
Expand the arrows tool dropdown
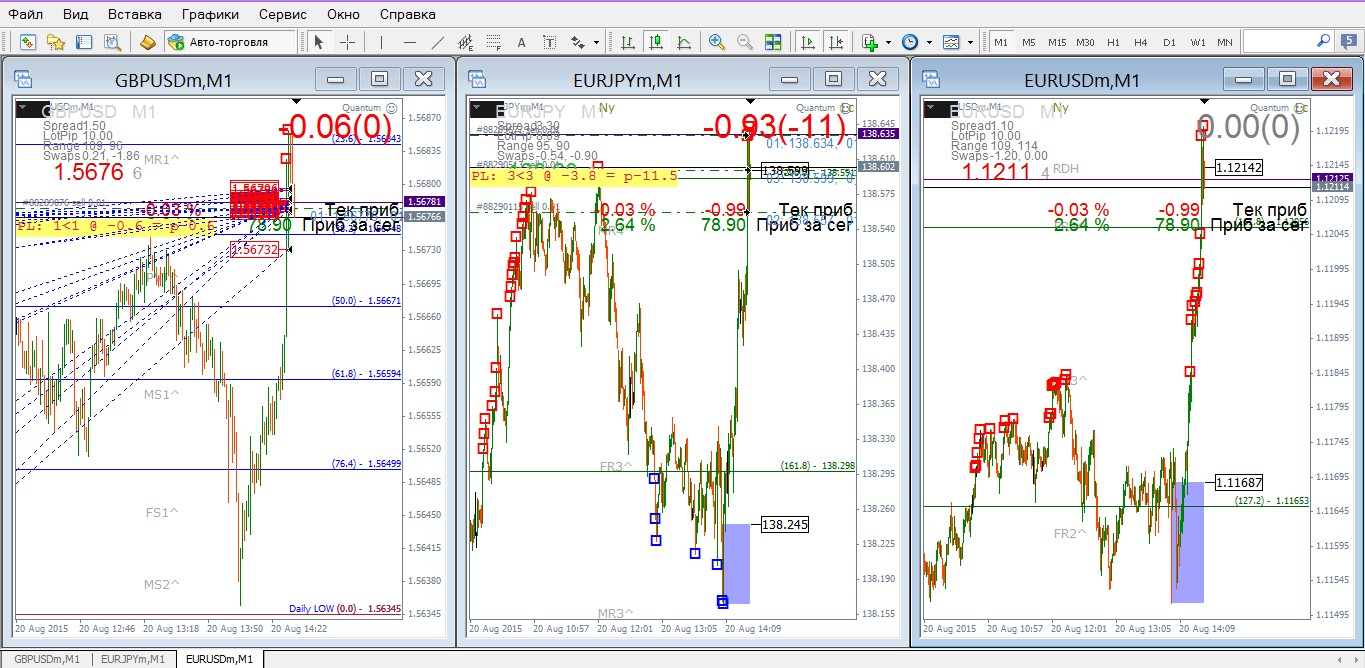pos(597,42)
